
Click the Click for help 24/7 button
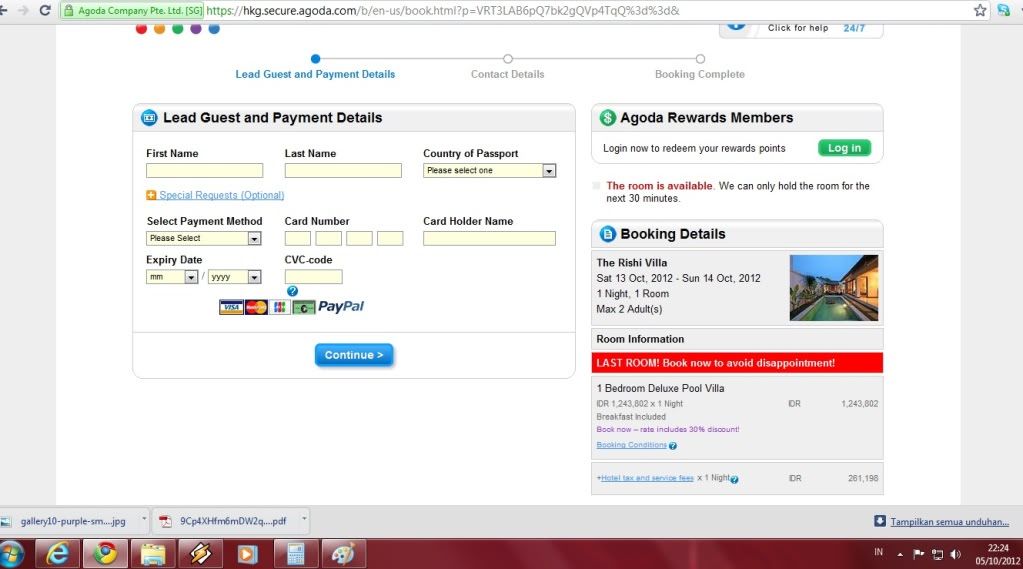(801, 29)
